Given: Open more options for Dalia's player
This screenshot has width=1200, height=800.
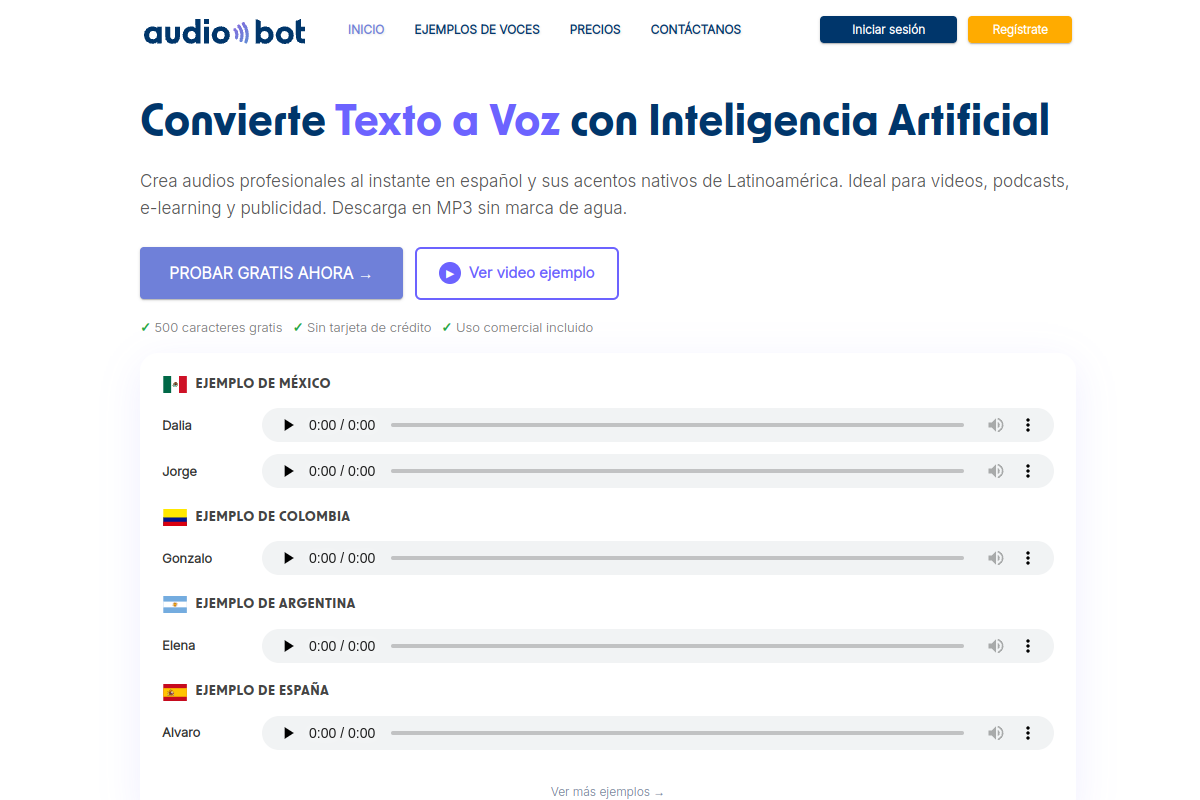Looking at the screenshot, I should tap(1027, 425).
